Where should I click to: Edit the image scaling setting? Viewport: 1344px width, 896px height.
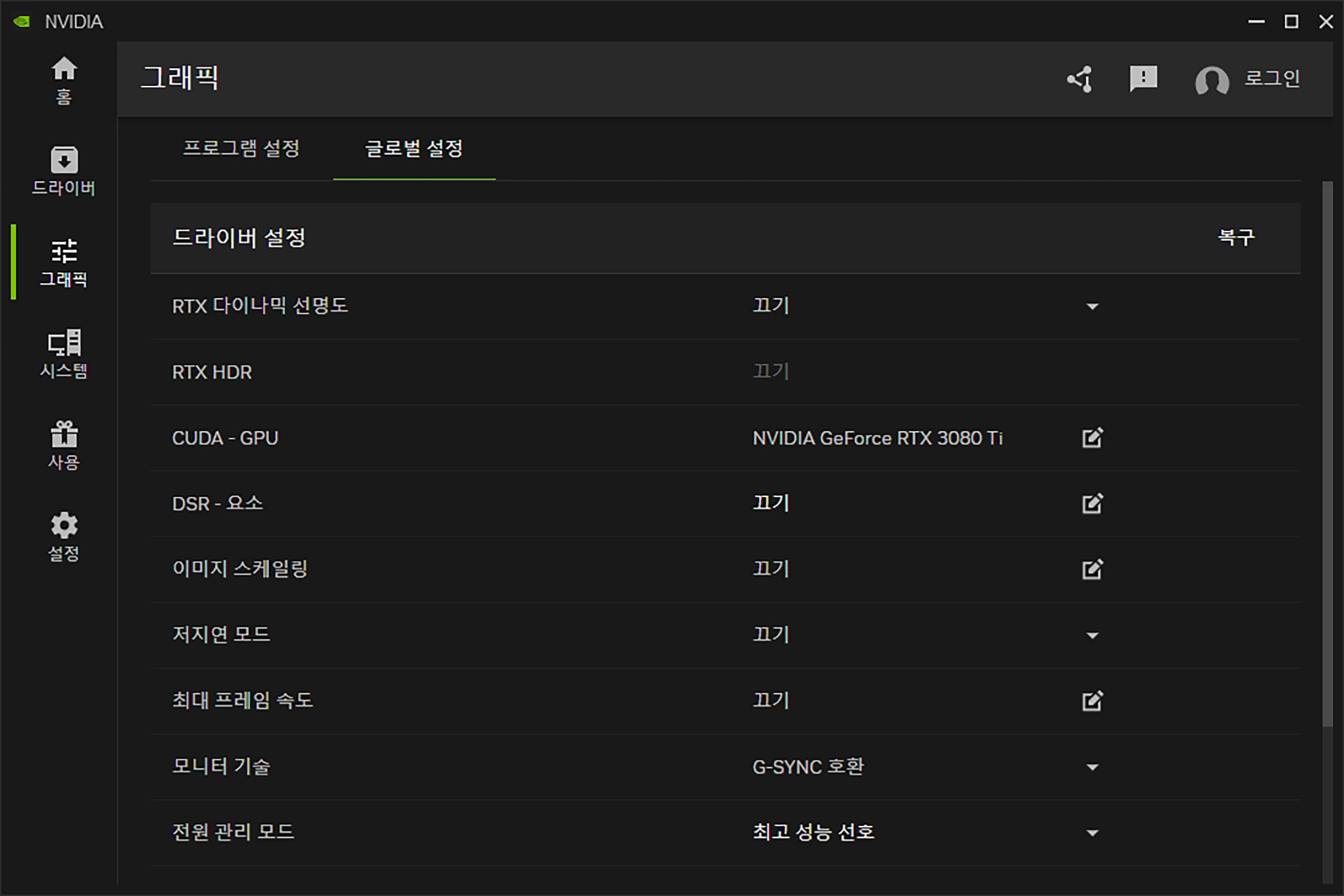click(1092, 570)
